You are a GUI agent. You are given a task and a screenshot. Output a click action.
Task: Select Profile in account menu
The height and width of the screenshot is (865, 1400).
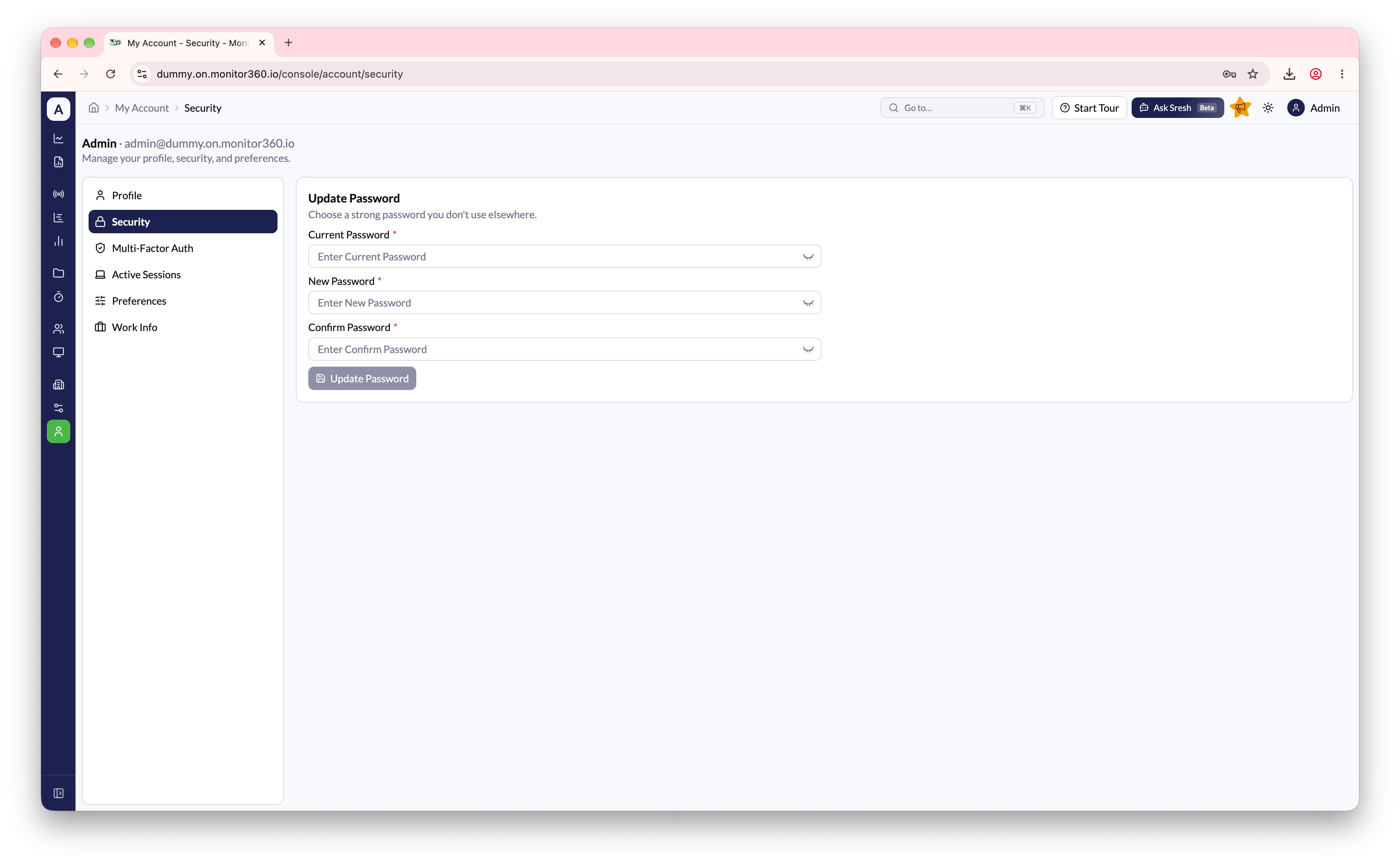click(183, 195)
